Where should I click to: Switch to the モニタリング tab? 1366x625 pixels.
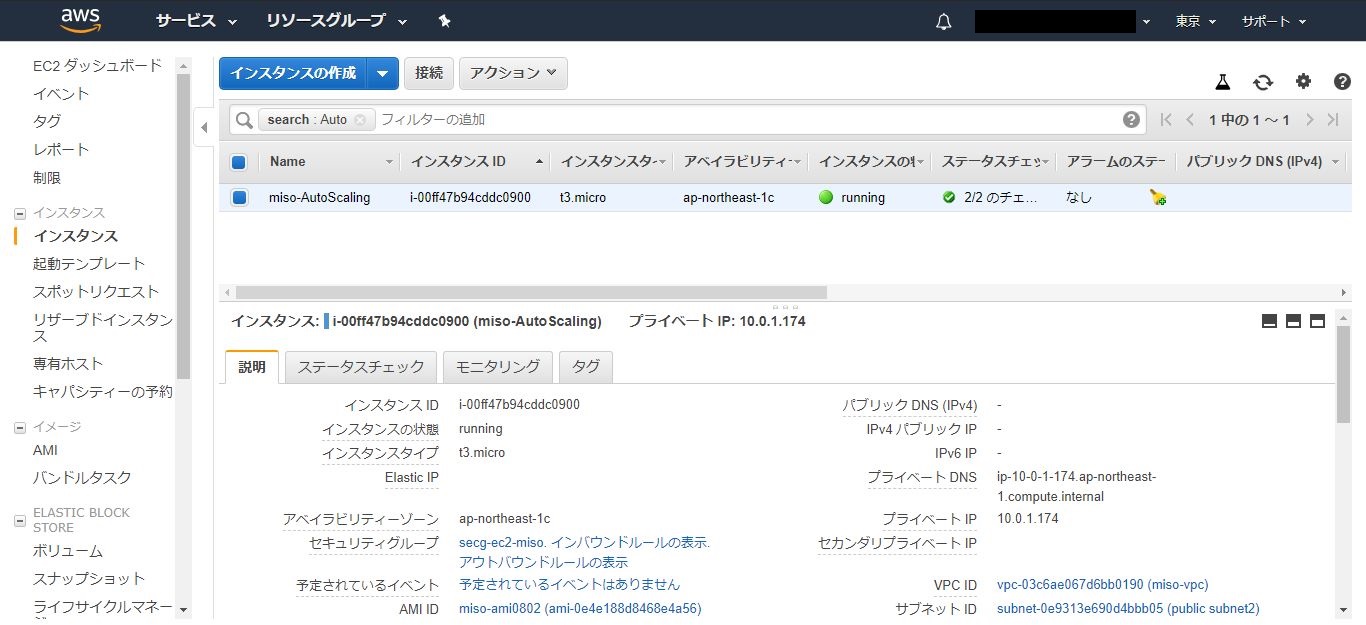(497, 367)
